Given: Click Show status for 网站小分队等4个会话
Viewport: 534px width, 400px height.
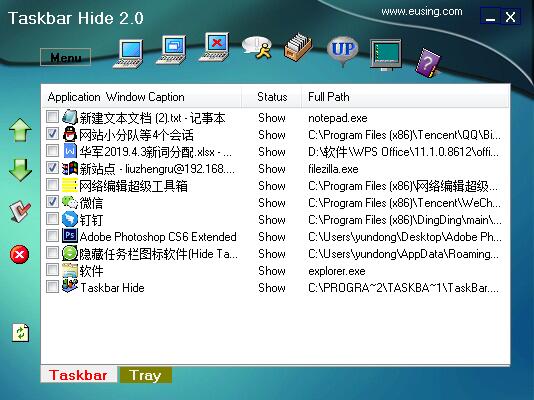Looking at the screenshot, I should 272,135.
